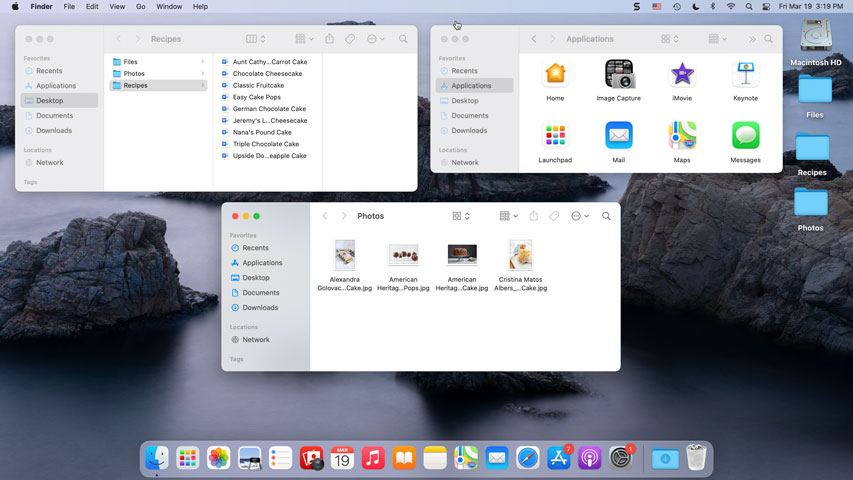Screen dimensions: 853x480
Task: Open the Go menu
Action: (x=140, y=7)
